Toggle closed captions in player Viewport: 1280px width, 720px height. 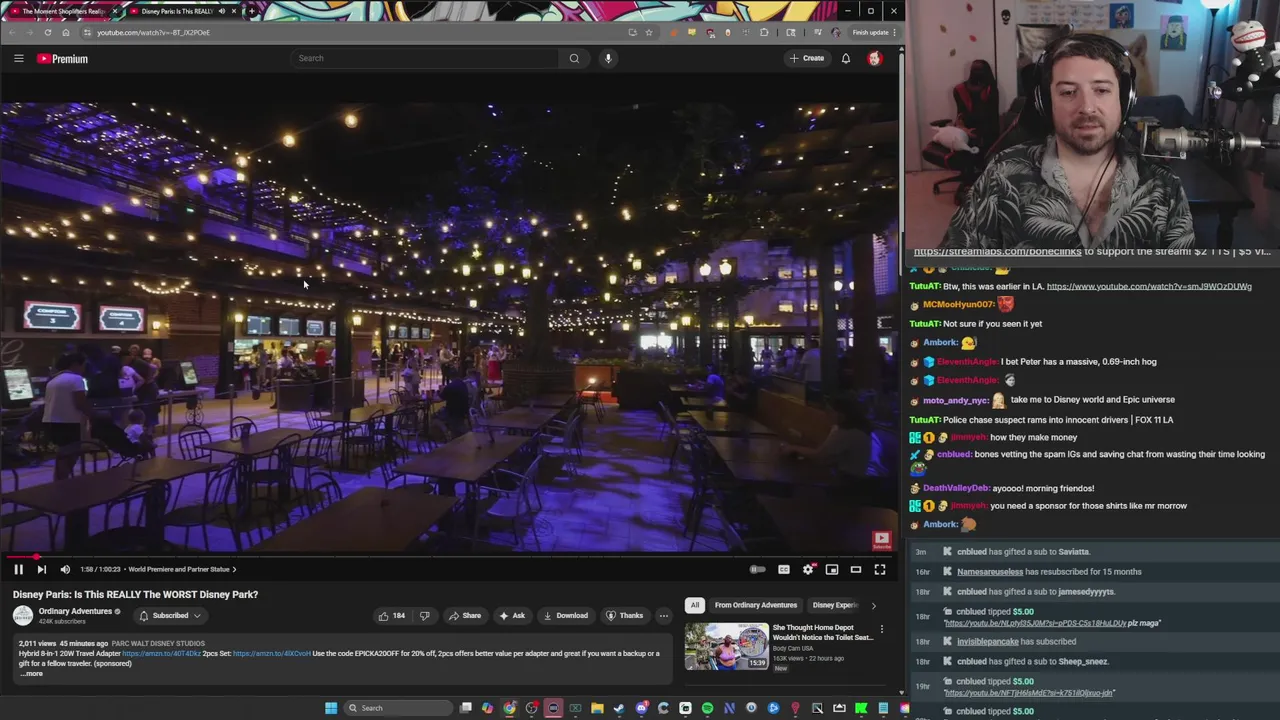click(x=784, y=569)
